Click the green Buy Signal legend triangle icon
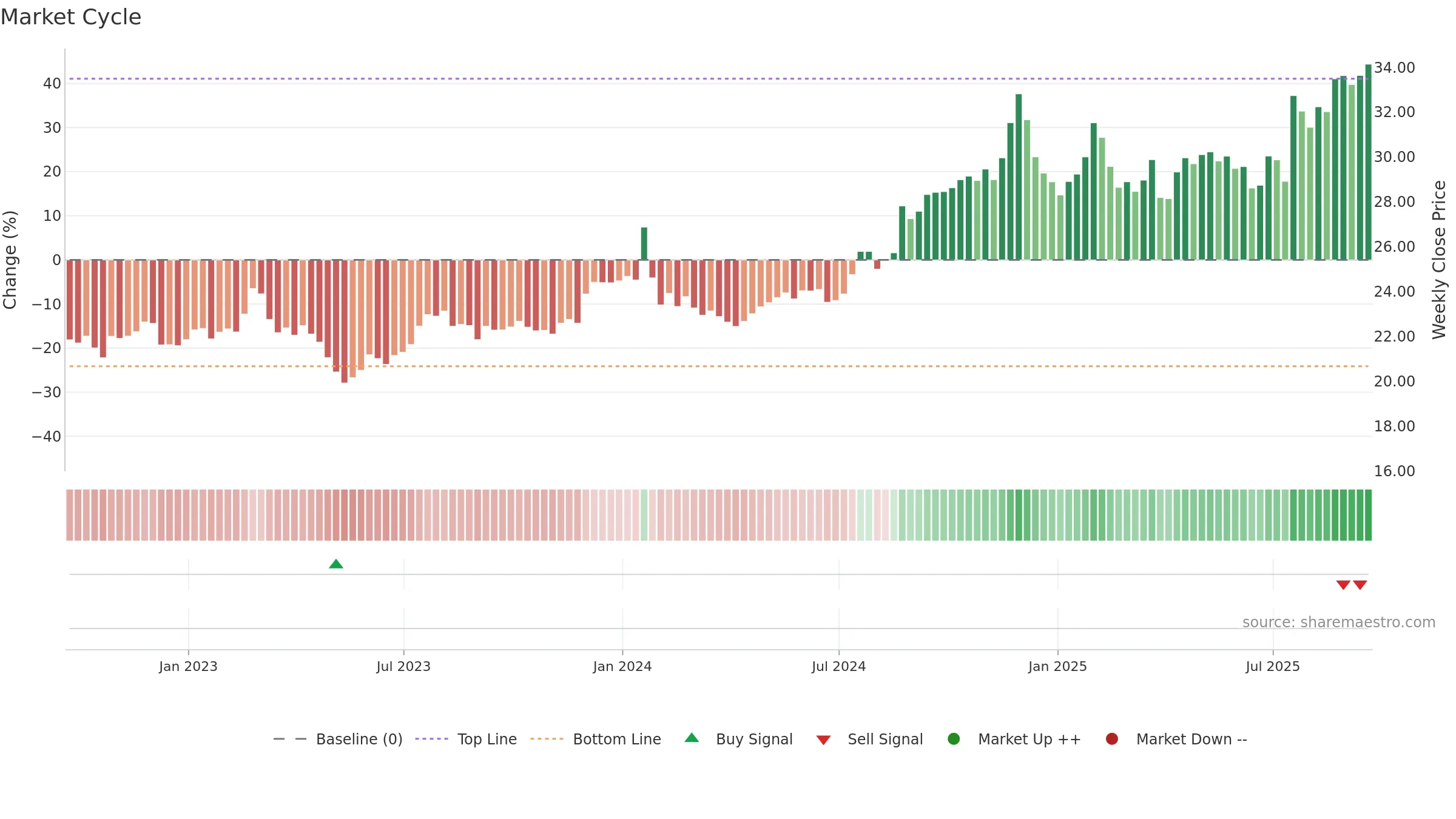Viewport: 1456px width, 819px height. (x=692, y=738)
